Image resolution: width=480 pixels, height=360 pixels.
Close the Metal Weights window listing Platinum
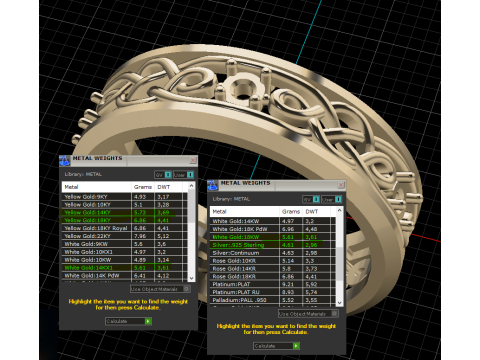(x=341, y=185)
